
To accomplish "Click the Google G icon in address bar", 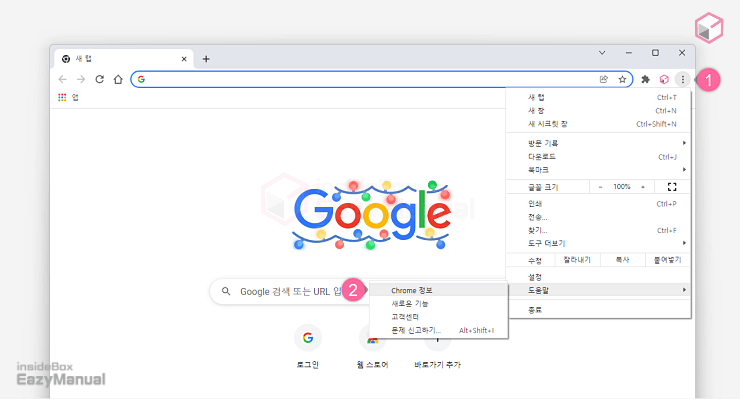I will tap(141, 79).
